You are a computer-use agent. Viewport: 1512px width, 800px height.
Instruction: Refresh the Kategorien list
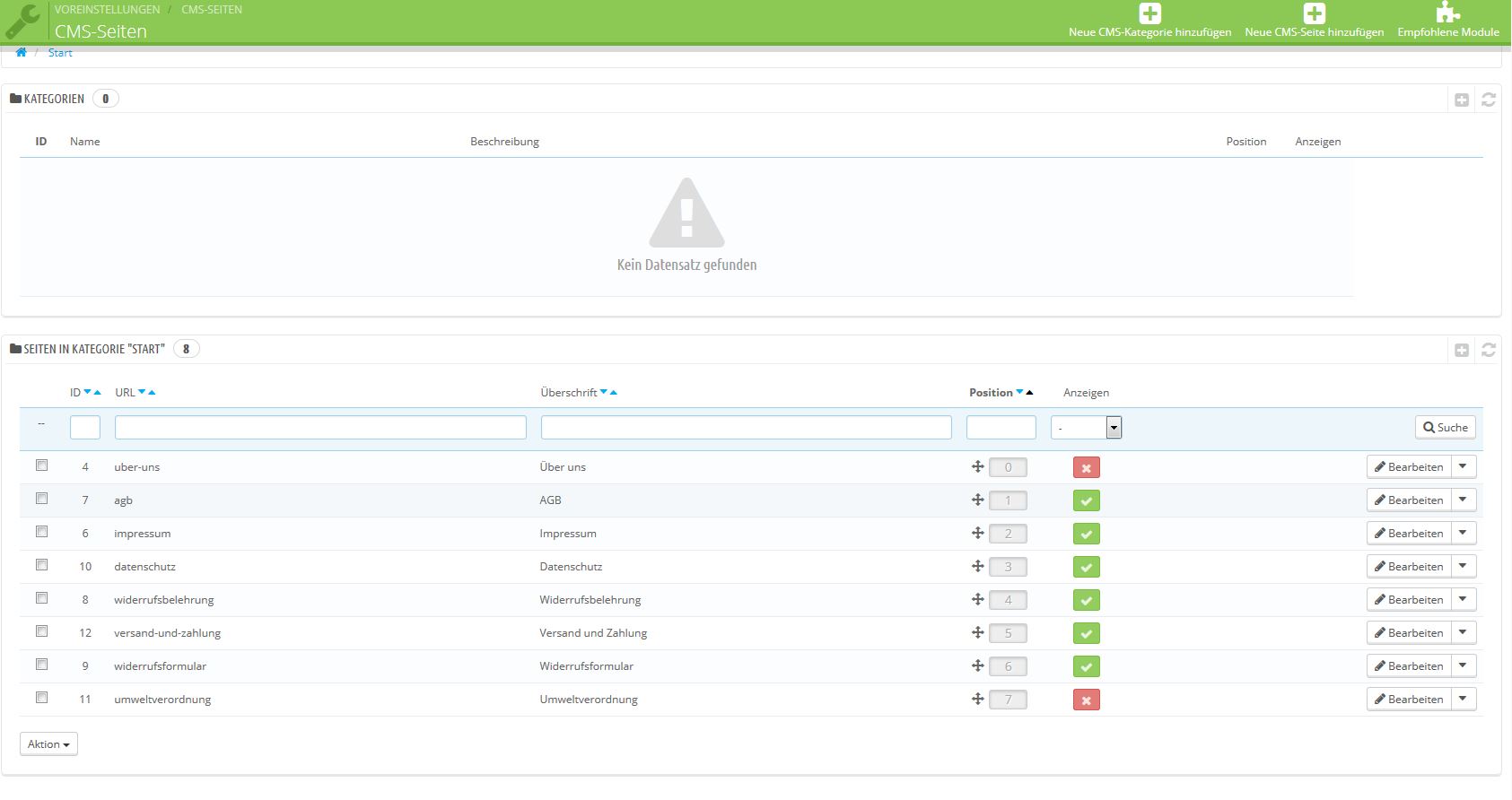[x=1489, y=100]
